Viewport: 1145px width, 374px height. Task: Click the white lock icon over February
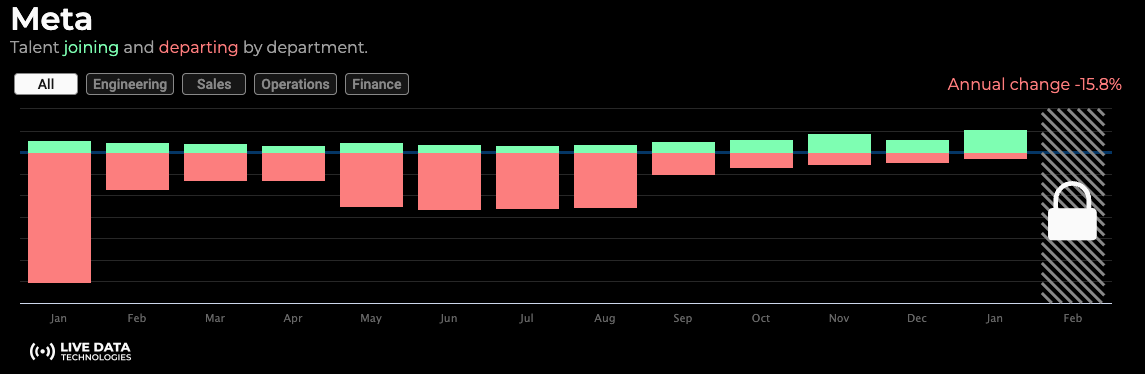[1072, 211]
